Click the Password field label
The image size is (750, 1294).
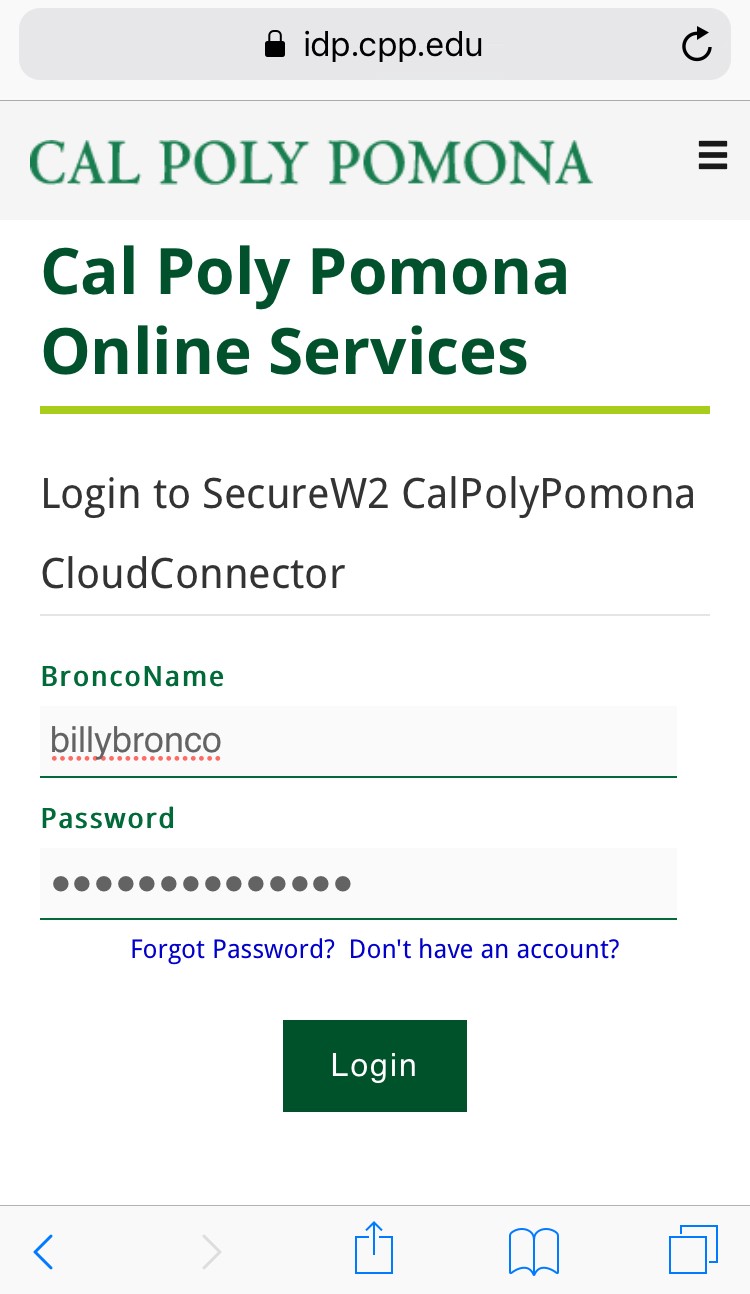click(108, 819)
